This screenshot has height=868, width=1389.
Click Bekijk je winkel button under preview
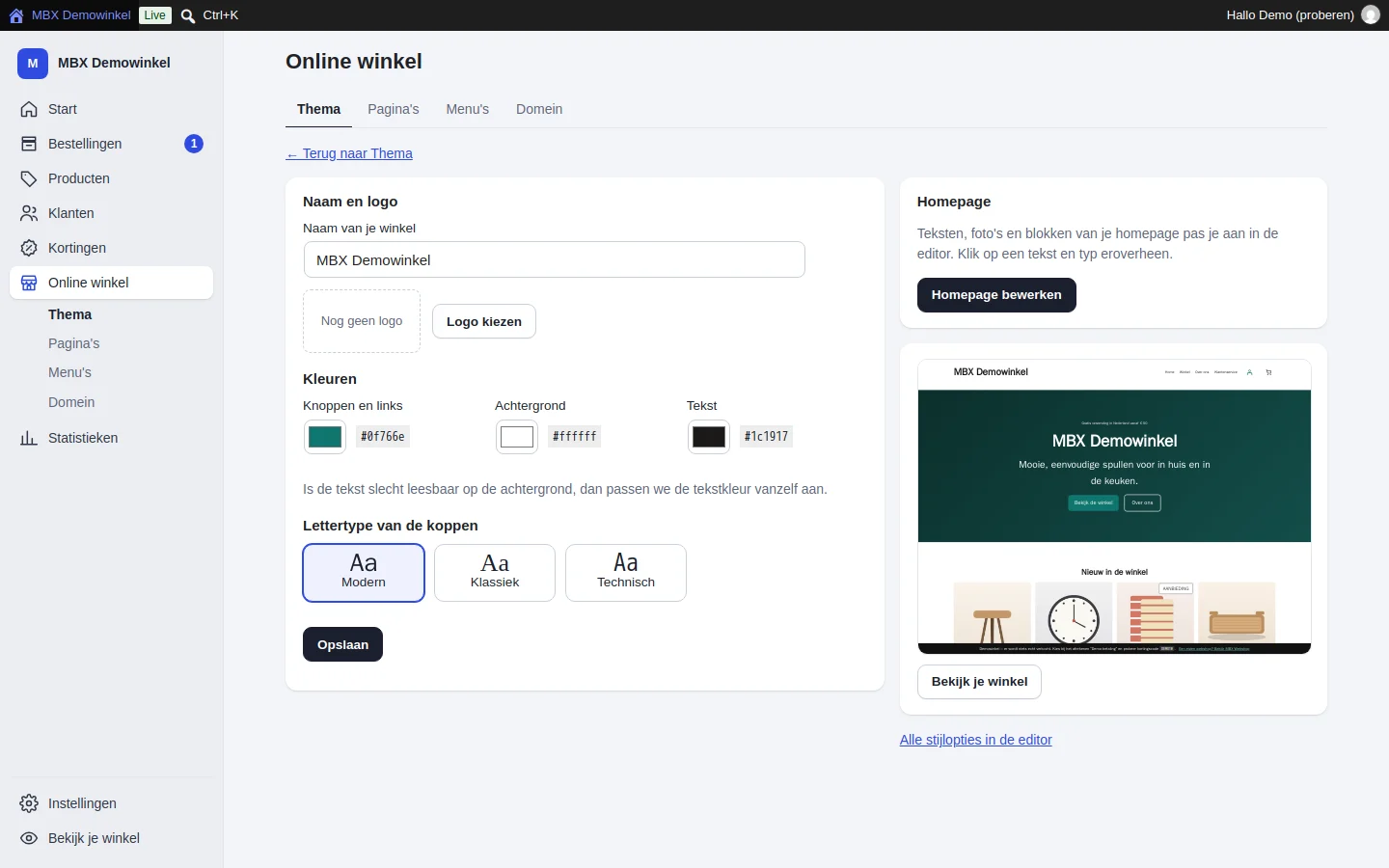[979, 681]
